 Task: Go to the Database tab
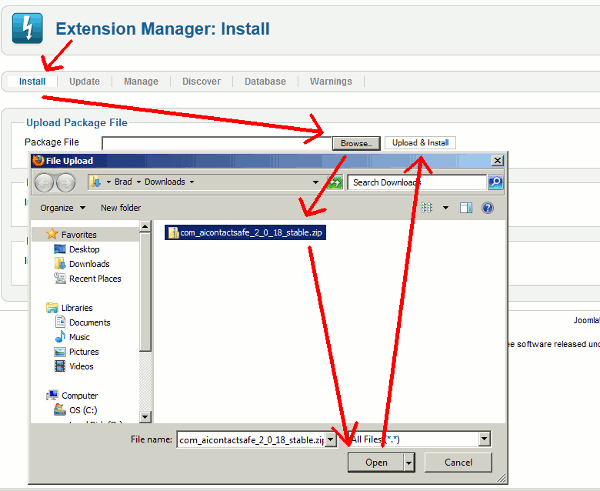pos(265,82)
